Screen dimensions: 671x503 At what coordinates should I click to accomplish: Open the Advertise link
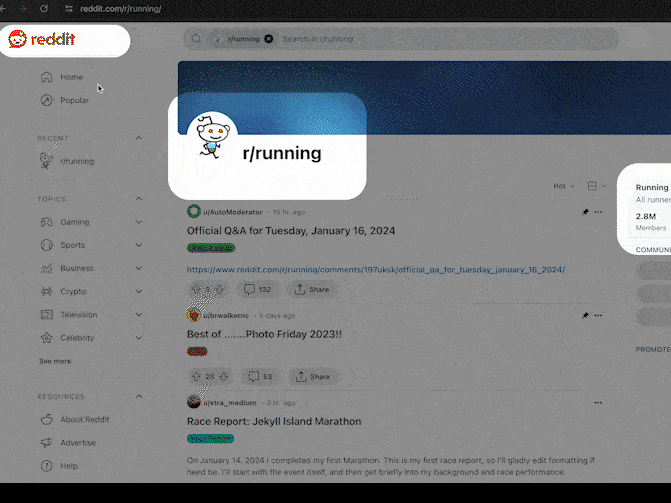[x=78, y=443]
